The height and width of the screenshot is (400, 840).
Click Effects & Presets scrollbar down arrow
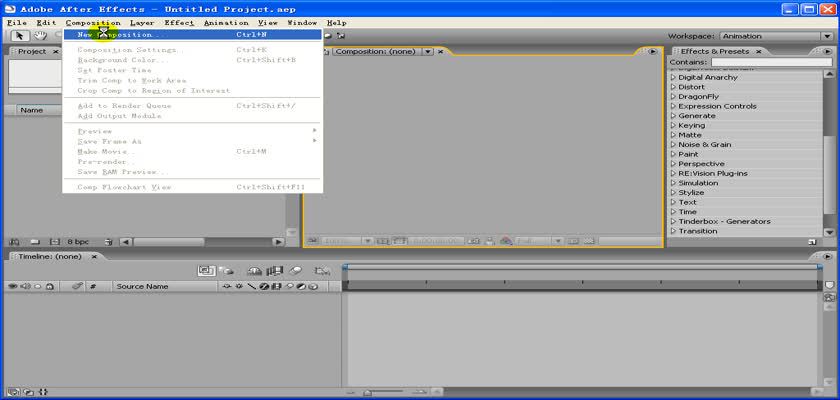829,232
